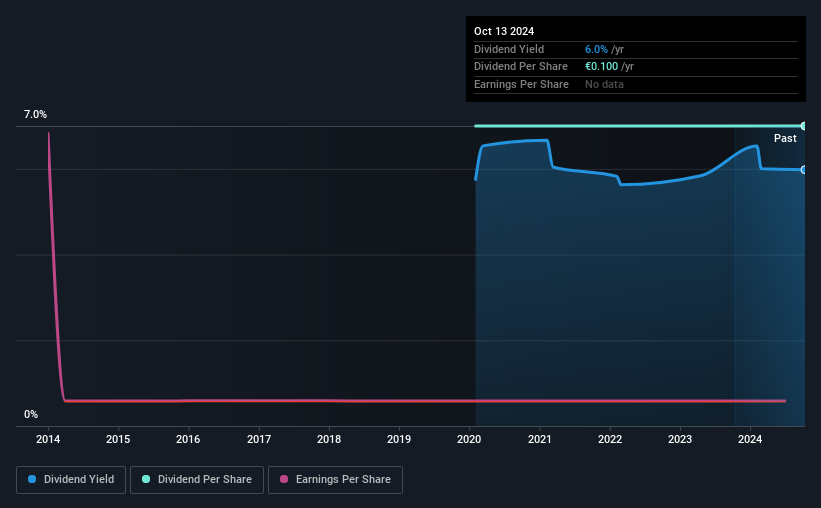Click the blue Dividend Yield legend dot
This screenshot has height=508, width=821.
(32, 479)
